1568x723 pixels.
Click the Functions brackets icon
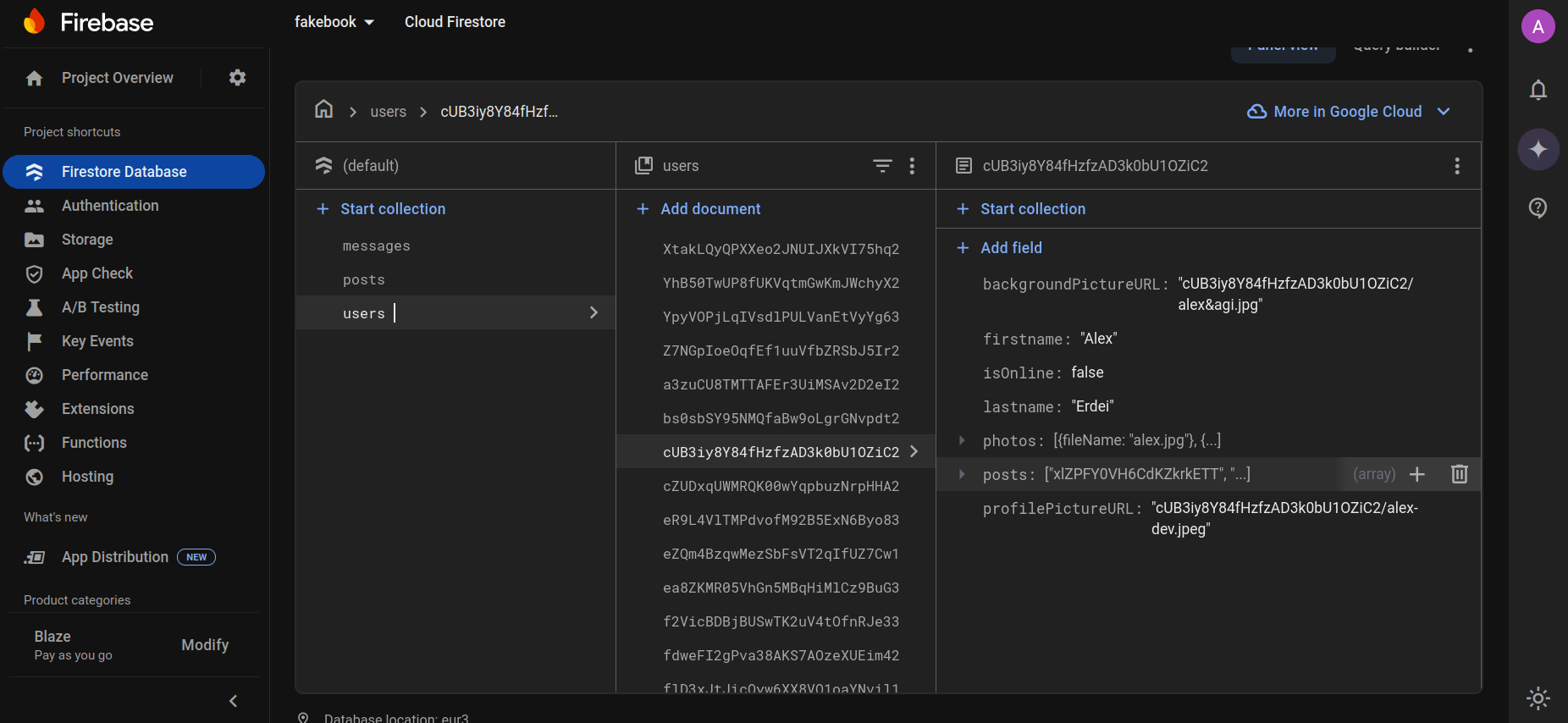[34, 443]
